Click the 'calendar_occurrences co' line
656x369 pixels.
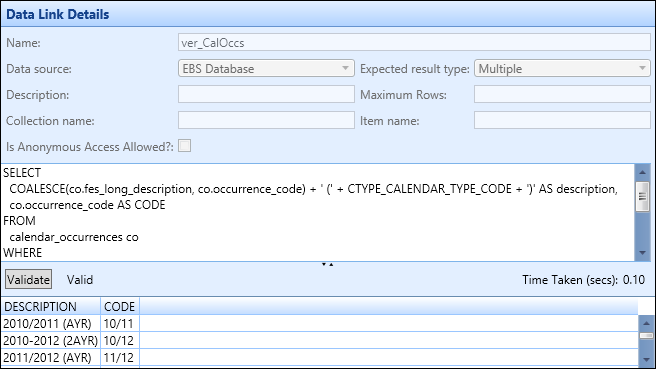click(x=74, y=237)
